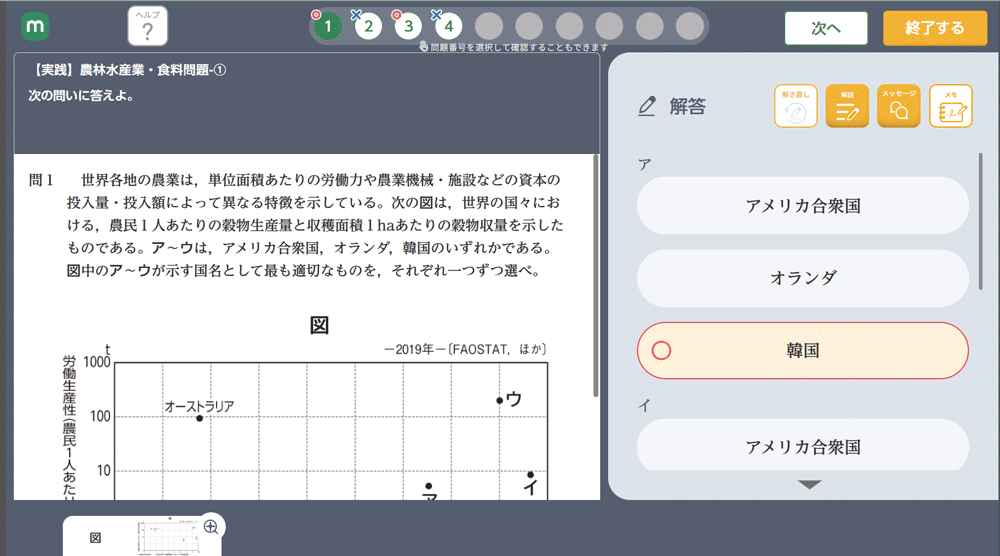The width and height of the screenshot is (1000, 556).
Task: Open the メモ notebook icon
Action: click(x=950, y=106)
